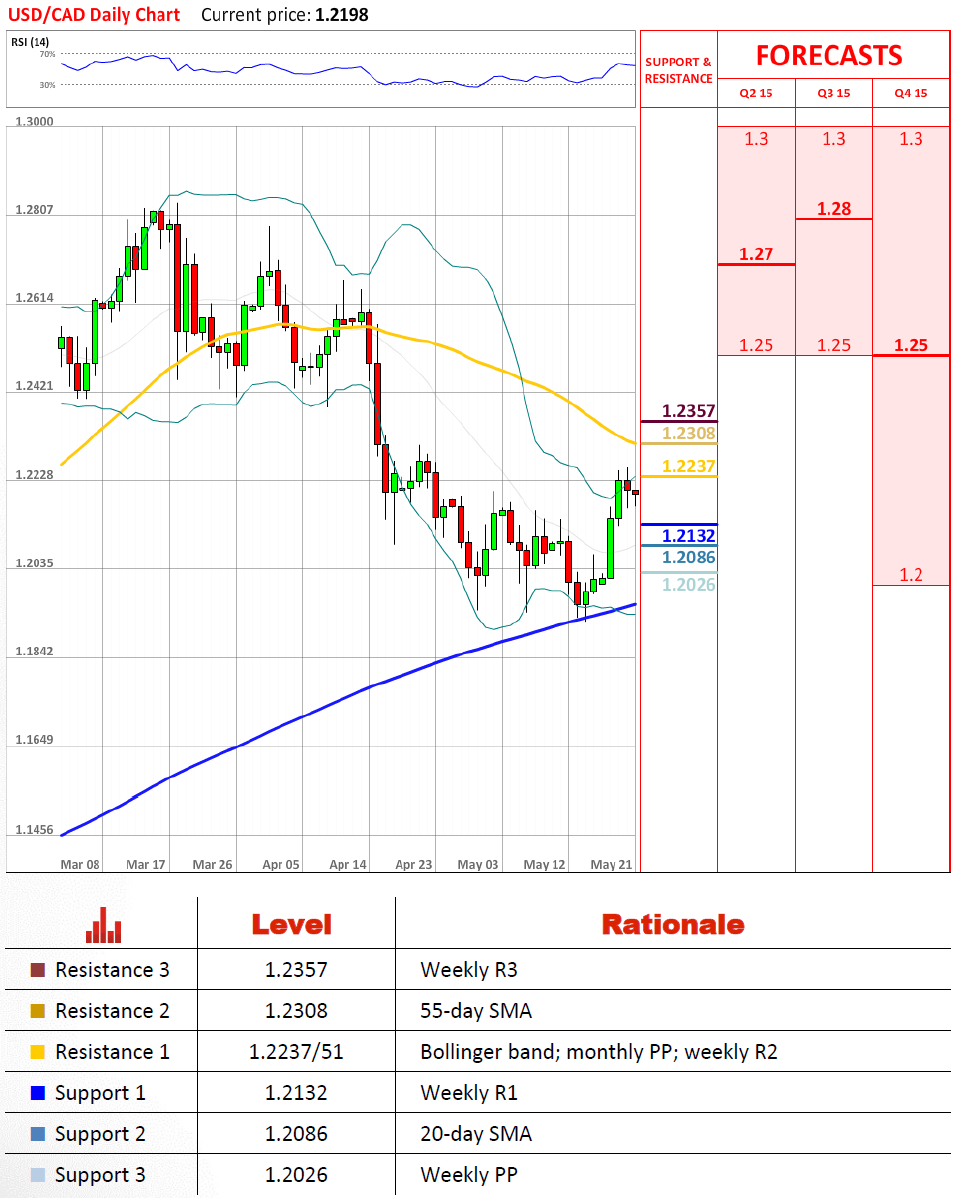Click the 'RSI (14)' indicator label
The image size is (965, 1198).
click(x=30, y=41)
